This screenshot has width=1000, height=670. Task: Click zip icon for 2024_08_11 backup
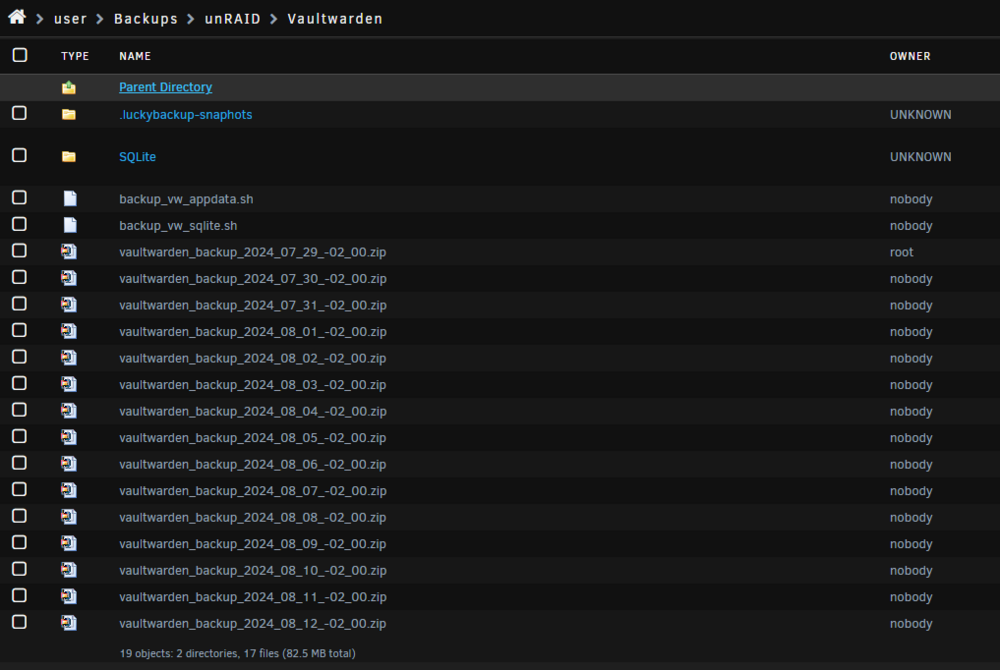pos(69,597)
